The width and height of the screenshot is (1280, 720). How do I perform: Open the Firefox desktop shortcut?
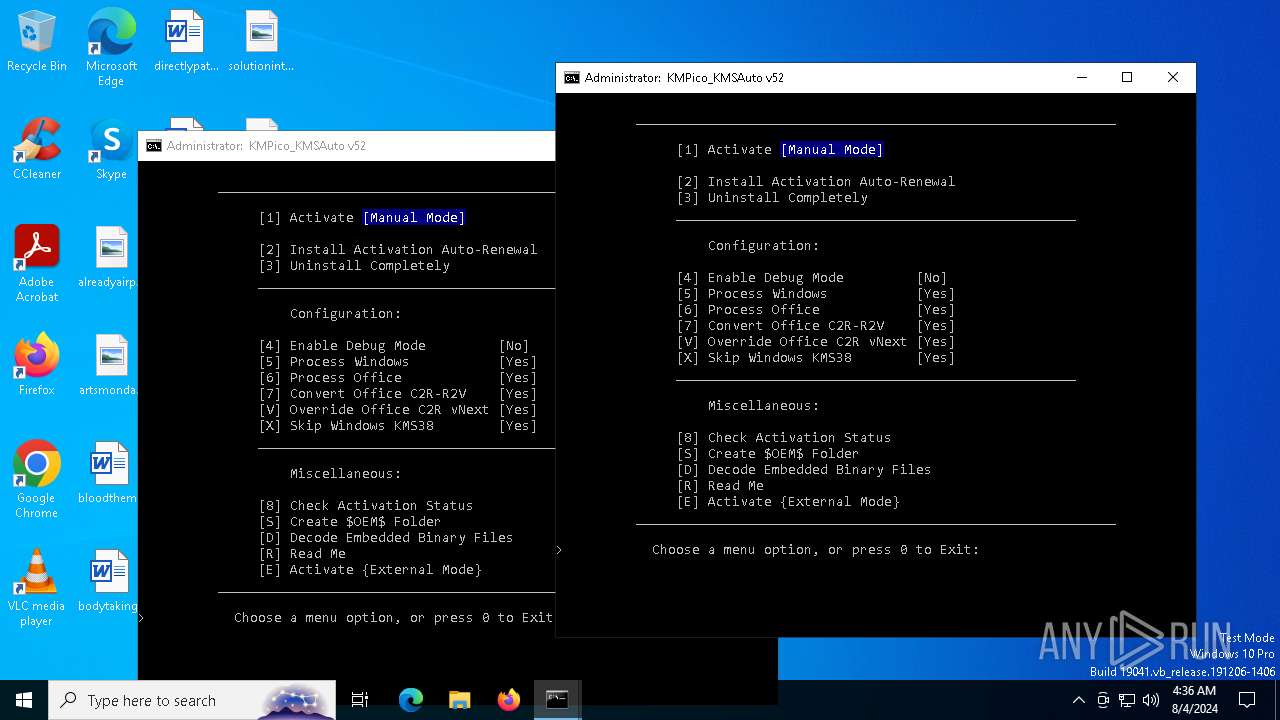coord(37,366)
